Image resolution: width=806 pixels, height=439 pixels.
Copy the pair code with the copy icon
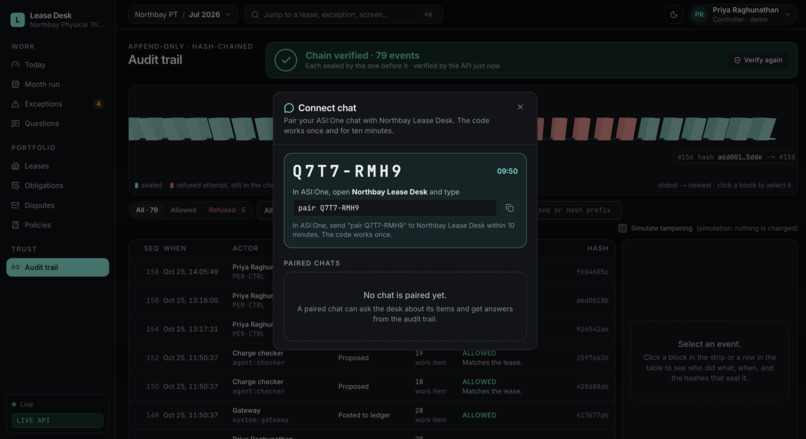click(509, 208)
